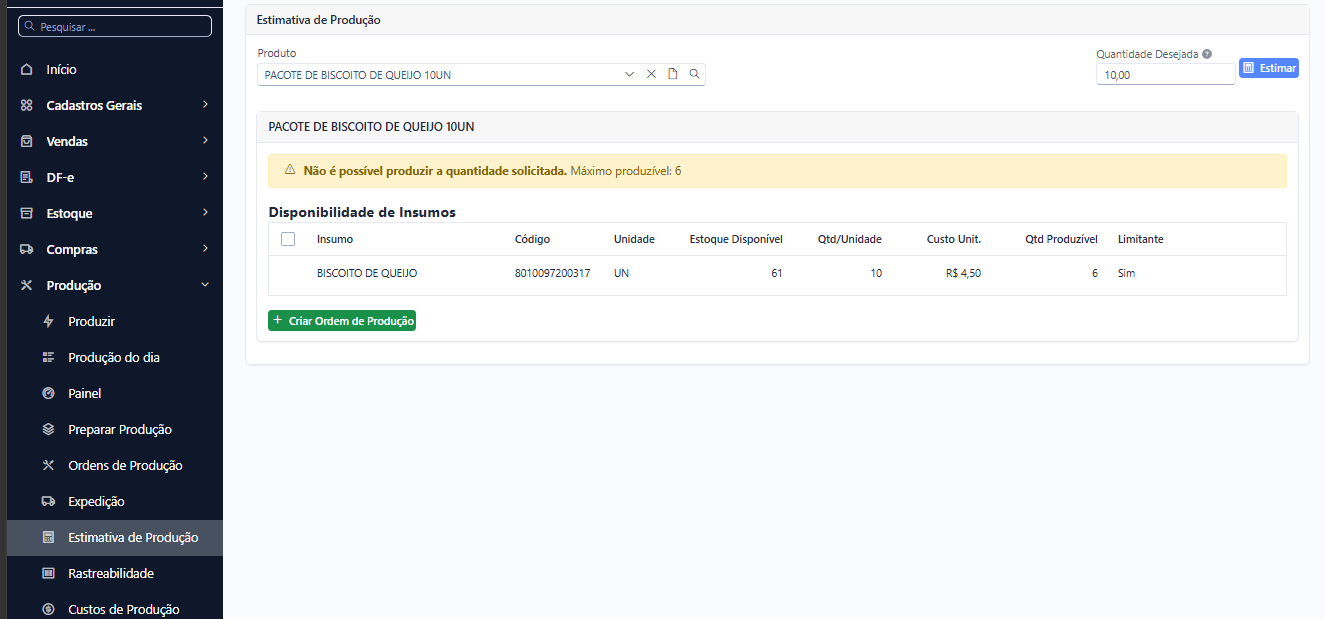Click the UN unit cell
Image resolution: width=1325 pixels, height=619 pixels.
(621, 273)
